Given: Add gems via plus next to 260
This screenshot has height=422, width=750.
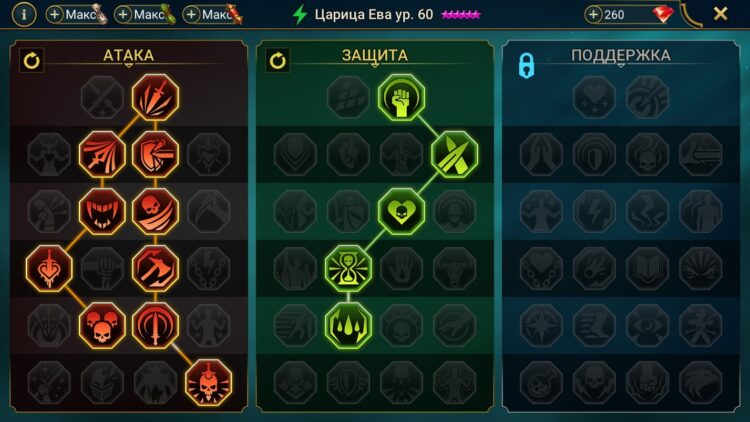Looking at the screenshot, I should (x=593, y=15).
